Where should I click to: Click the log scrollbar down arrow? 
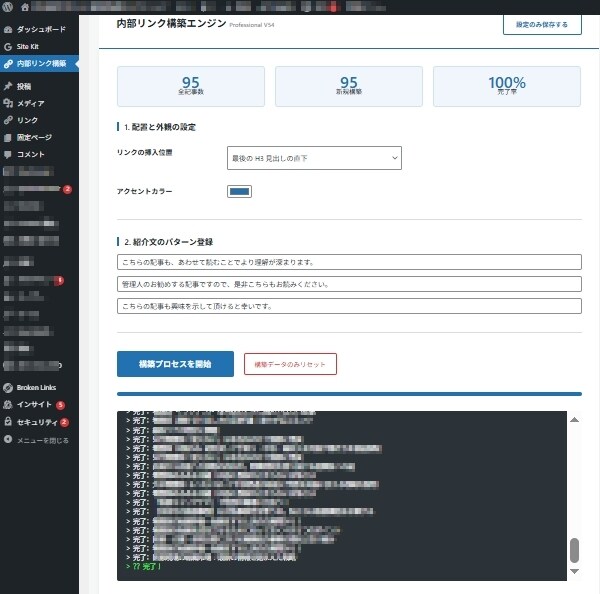click(x=574, y=571)
